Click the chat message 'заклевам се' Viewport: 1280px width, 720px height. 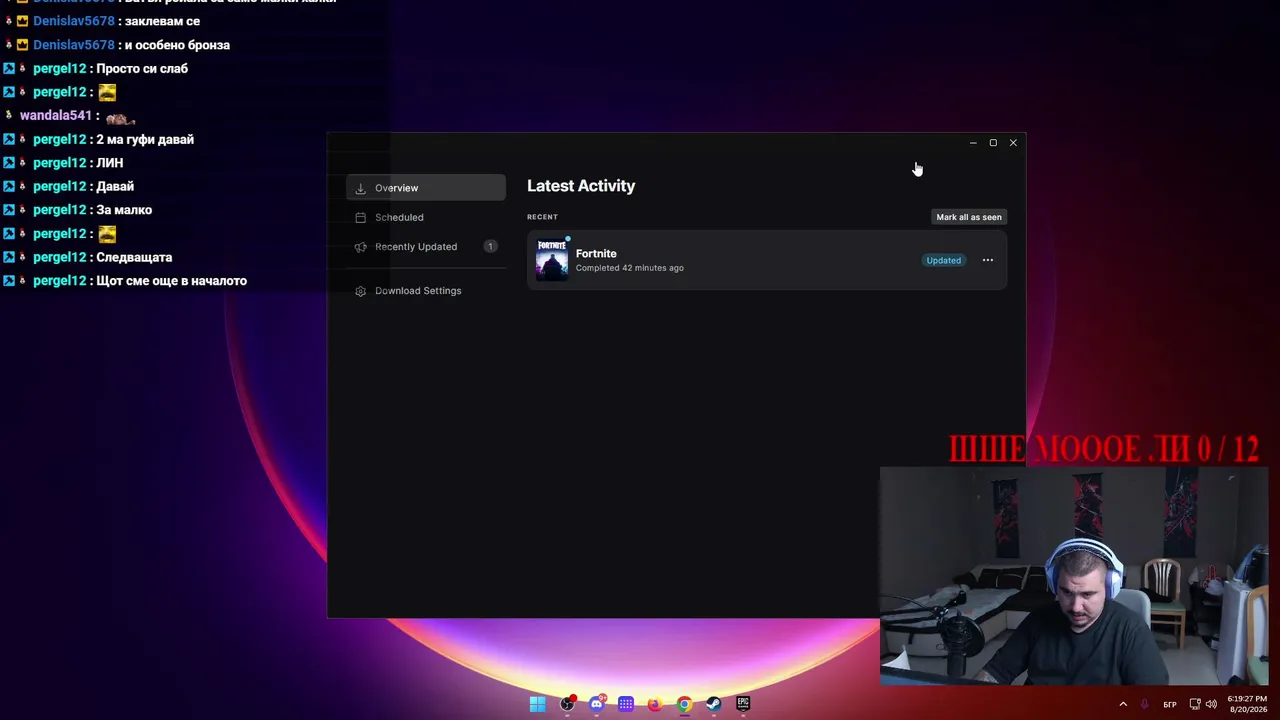[162, 21]
